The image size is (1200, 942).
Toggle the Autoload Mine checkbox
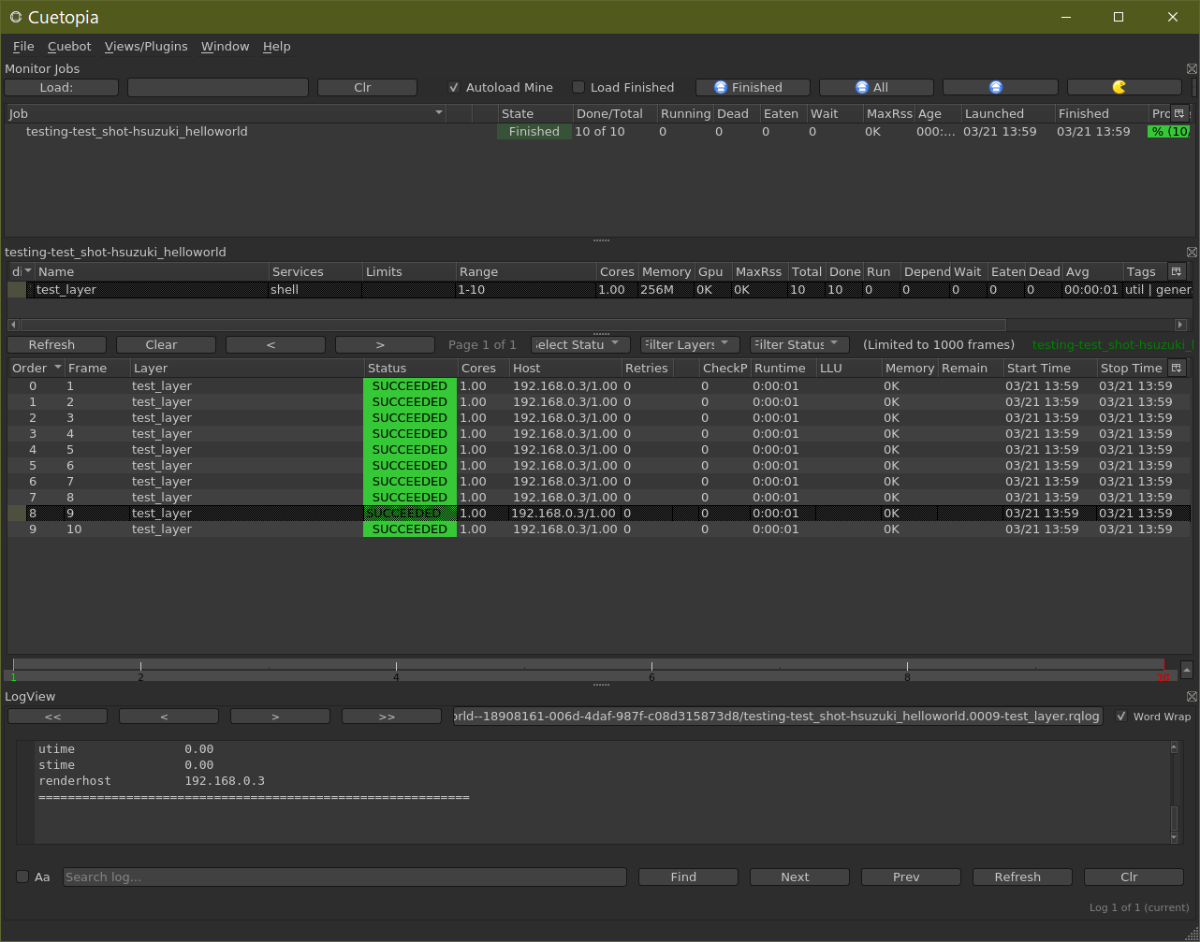point(454,87)
